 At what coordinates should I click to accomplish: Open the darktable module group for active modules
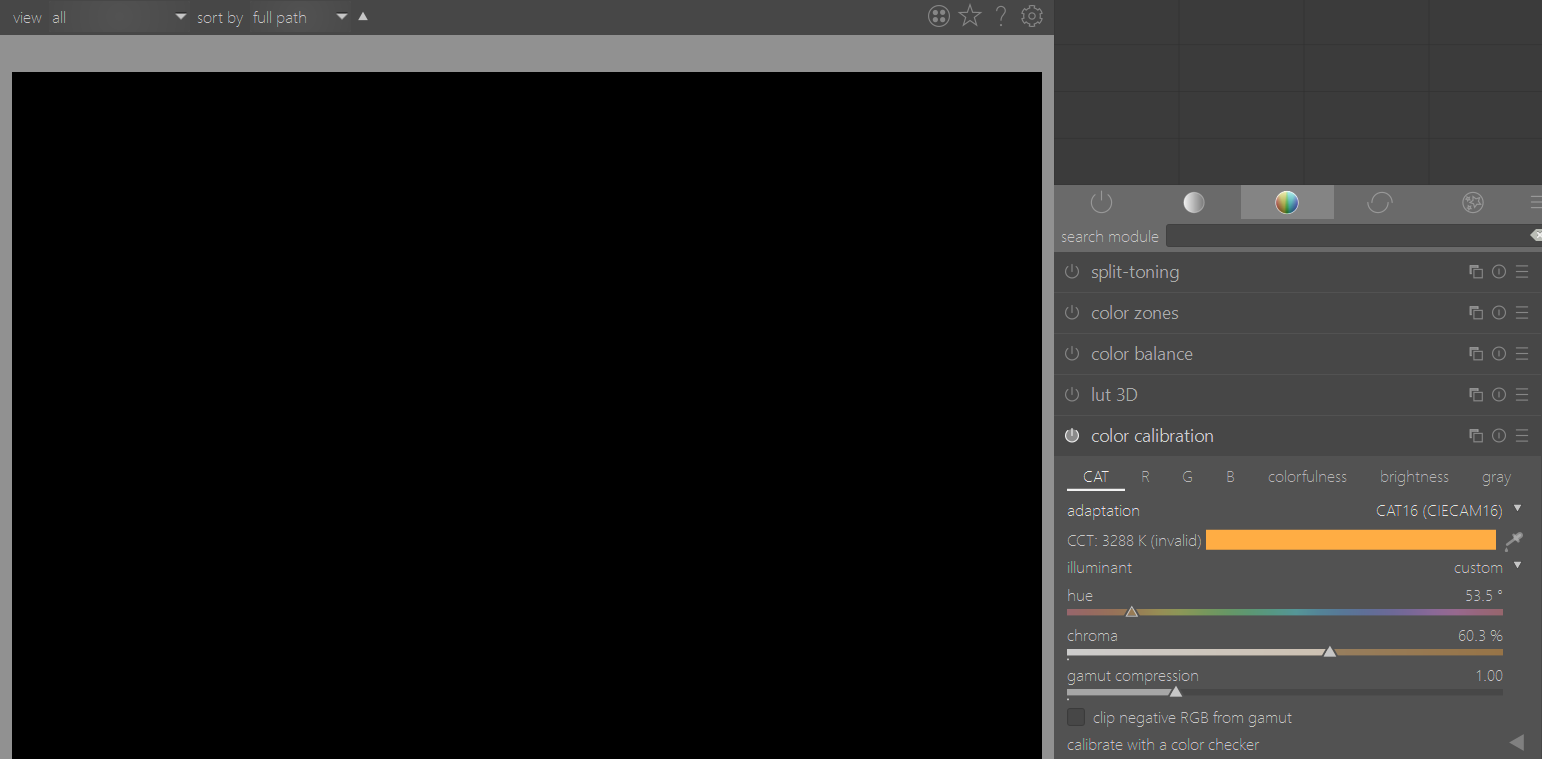click(x=1101, y=201)
